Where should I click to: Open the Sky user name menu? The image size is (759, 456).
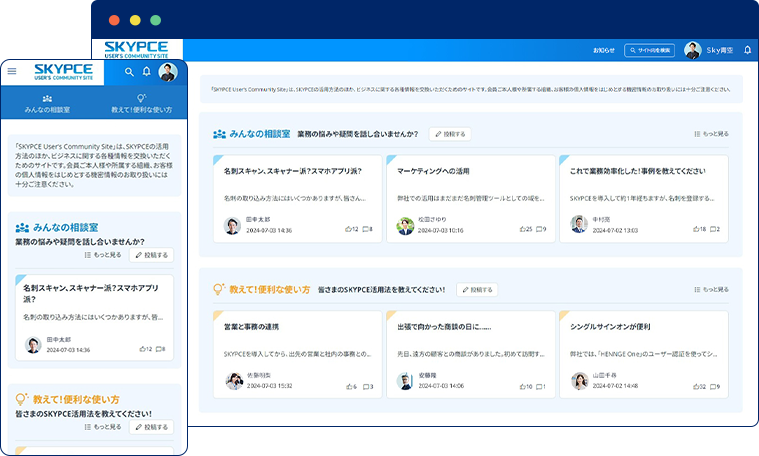coord(720,50)
